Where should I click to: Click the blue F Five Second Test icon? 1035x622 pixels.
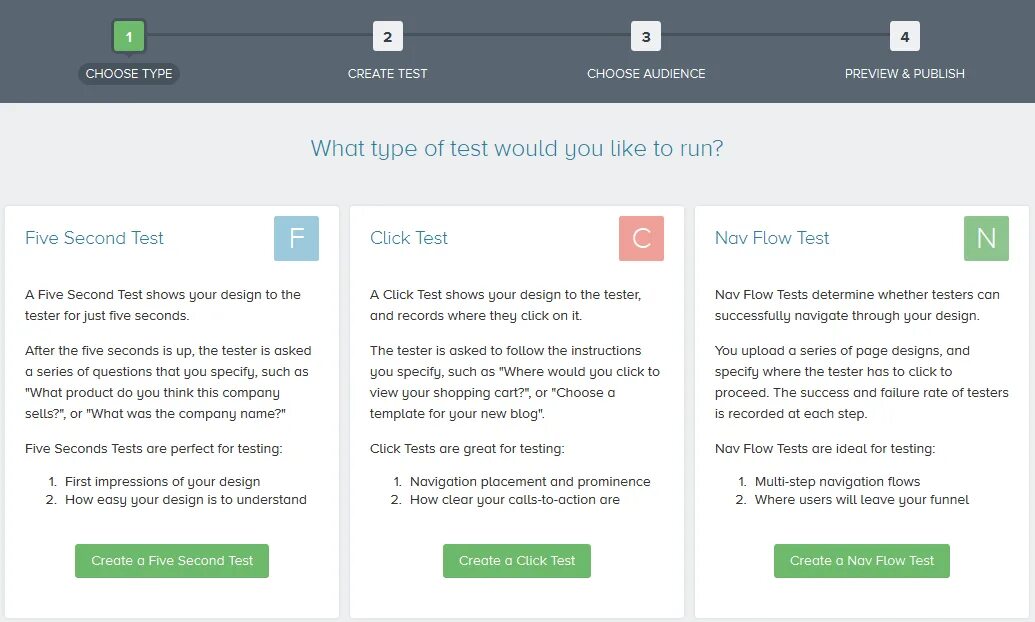296,238
